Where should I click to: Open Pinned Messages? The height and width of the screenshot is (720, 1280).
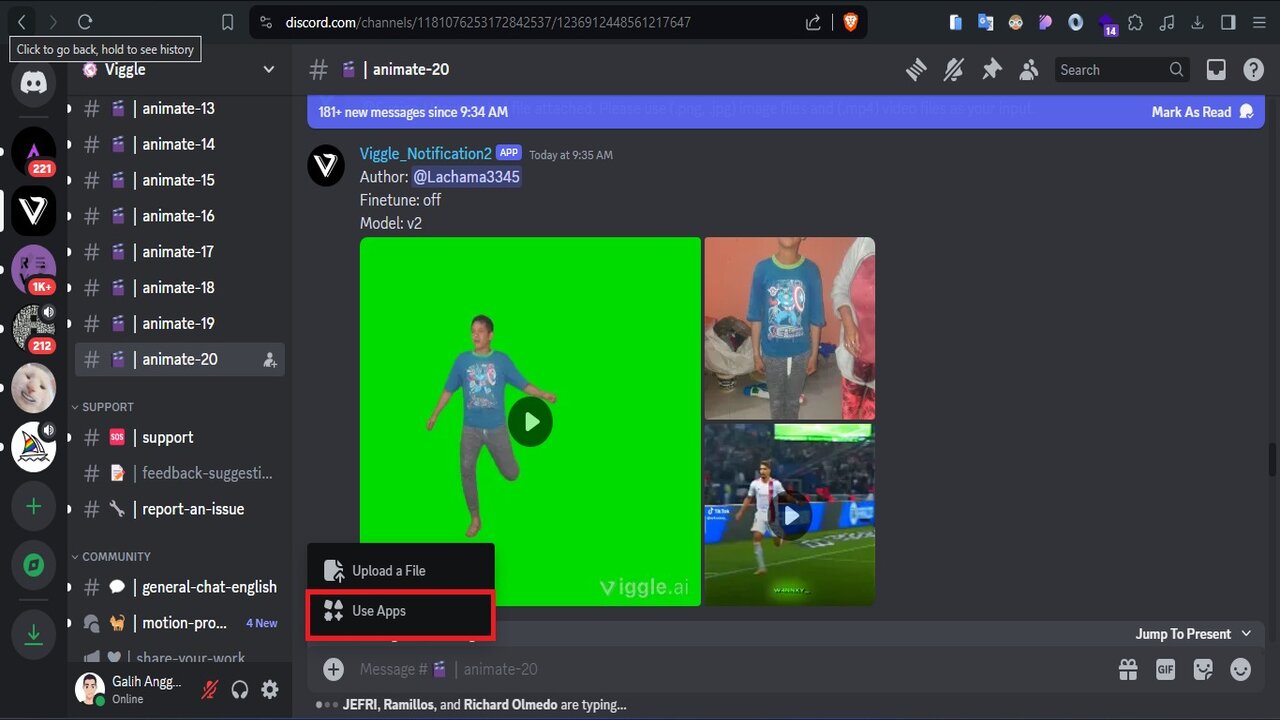point(991,69)
